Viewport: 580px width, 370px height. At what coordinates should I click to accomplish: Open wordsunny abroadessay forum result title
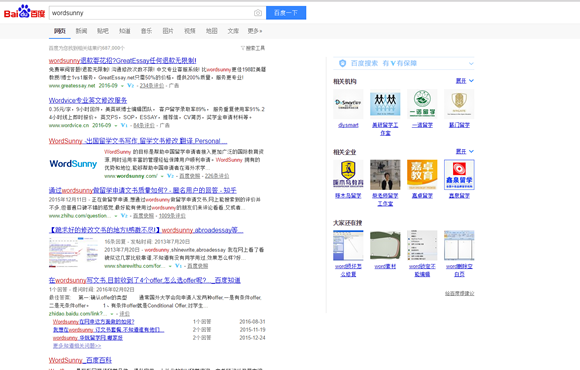pyautogui.click(x=146, y=230)
